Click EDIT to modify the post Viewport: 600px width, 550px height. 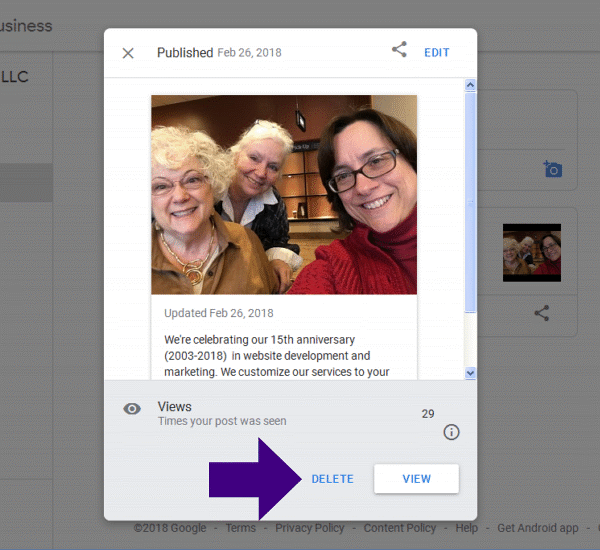point(437,53)
